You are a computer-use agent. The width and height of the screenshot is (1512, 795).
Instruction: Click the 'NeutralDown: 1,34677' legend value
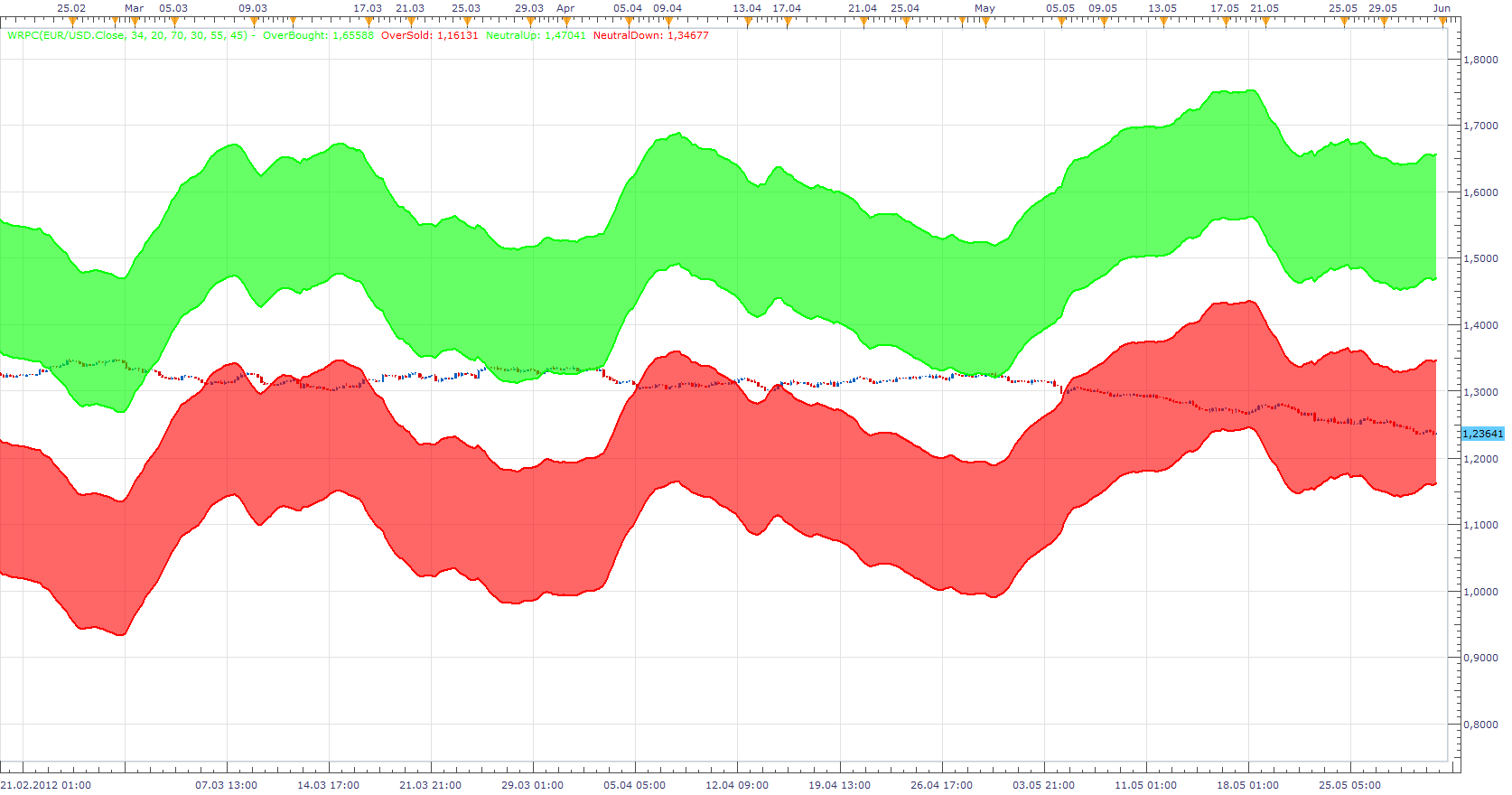(x=651, y=36)
